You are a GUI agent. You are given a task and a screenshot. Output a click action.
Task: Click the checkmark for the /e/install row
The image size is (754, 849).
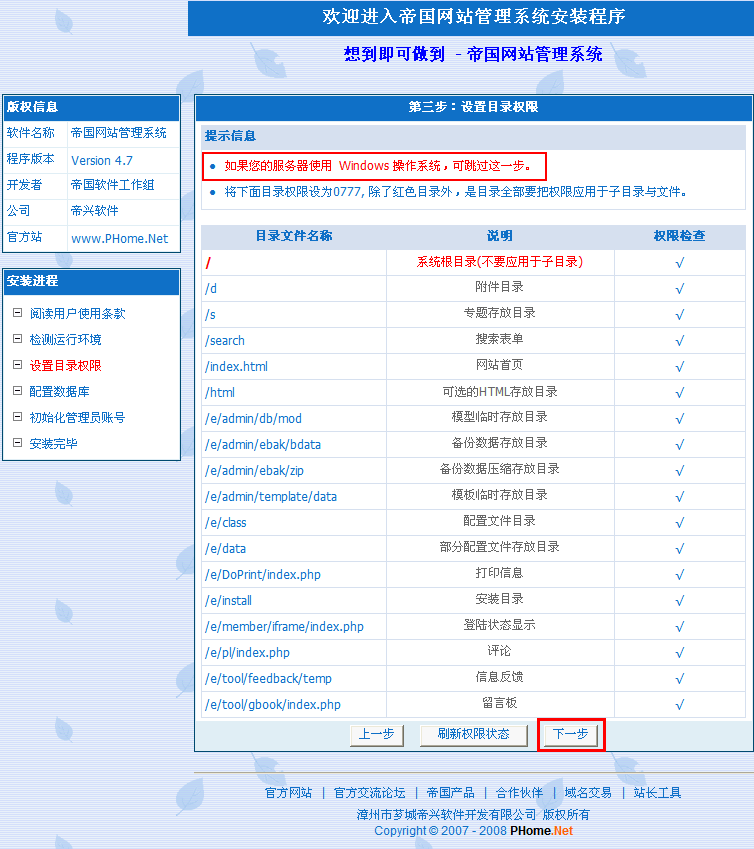click(679, 600)
